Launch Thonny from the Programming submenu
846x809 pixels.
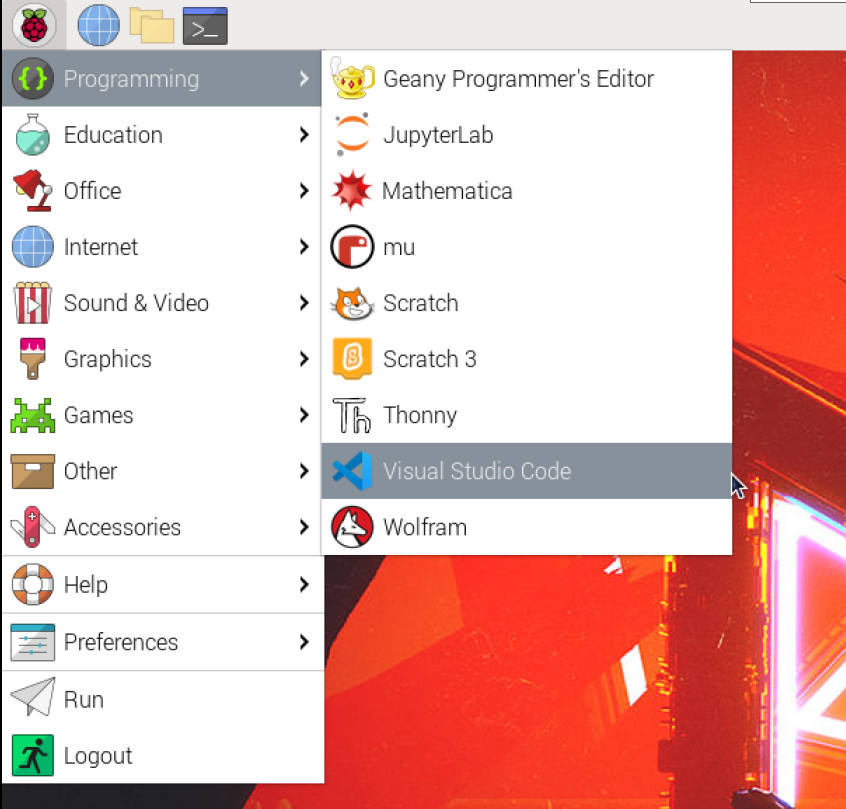pos(420,415)
